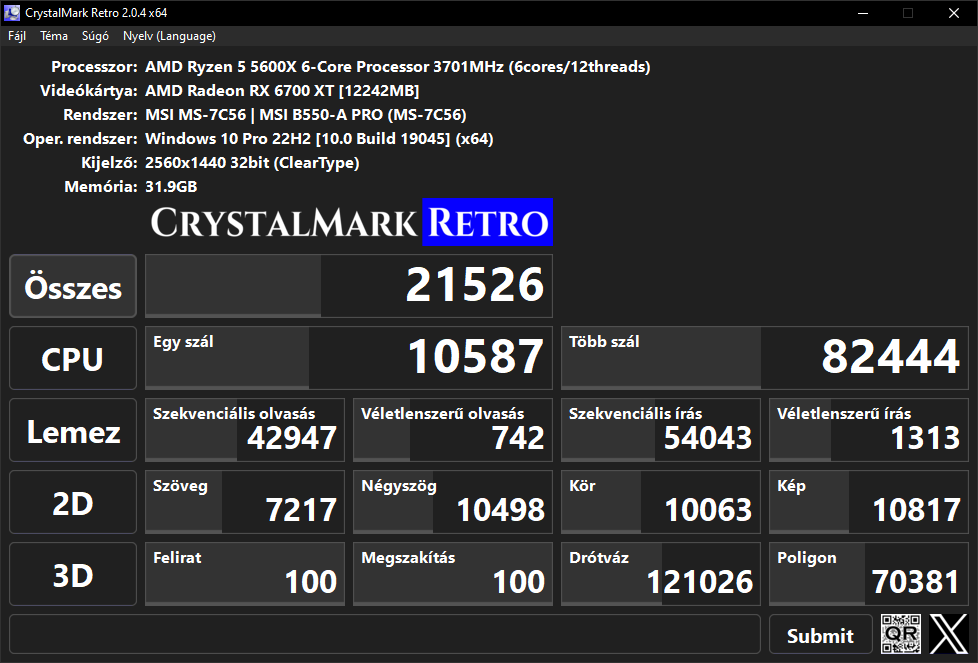Viewport: 978px width, 663px height.
Task: Click the total score 21526
Action: click(349, 286)
